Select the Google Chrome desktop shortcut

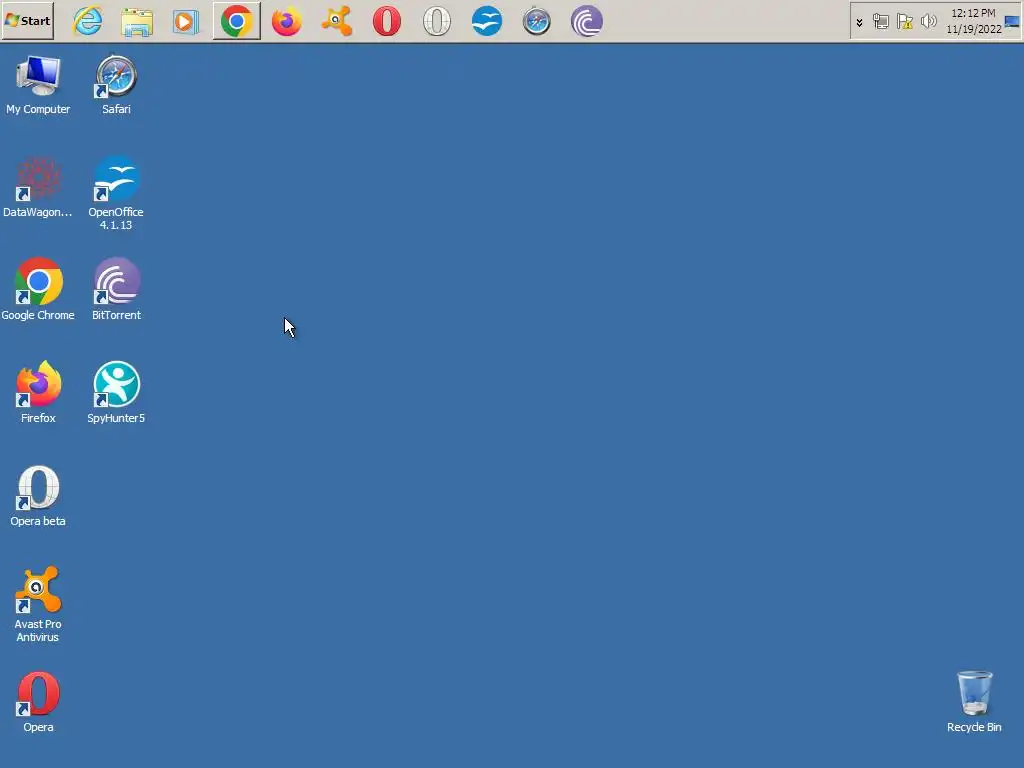[38, 289]
